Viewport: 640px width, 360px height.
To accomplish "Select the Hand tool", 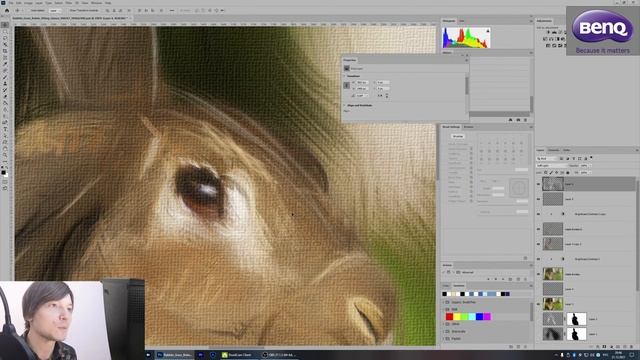I will point(5,149).
